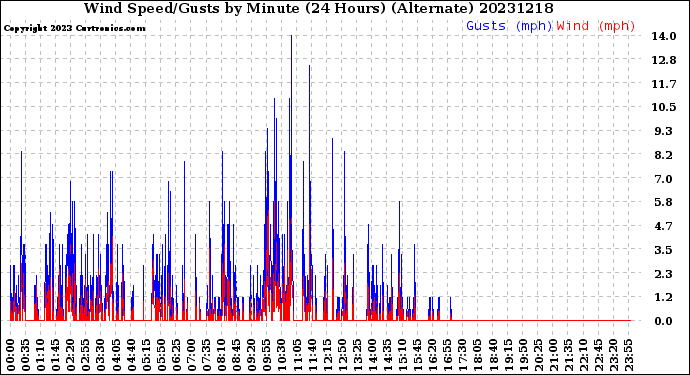Click the 11.7 y-axis label
690x375 pixels.
(664, 84)
